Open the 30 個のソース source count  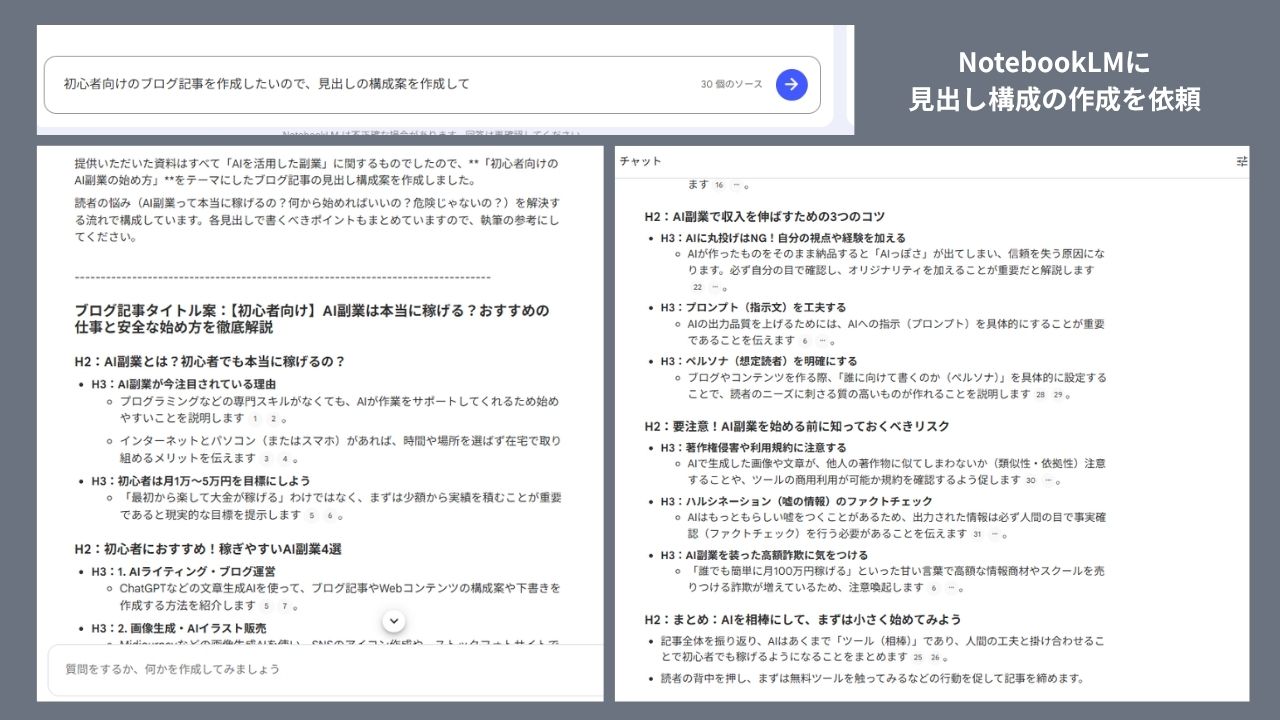pos(731,85)
